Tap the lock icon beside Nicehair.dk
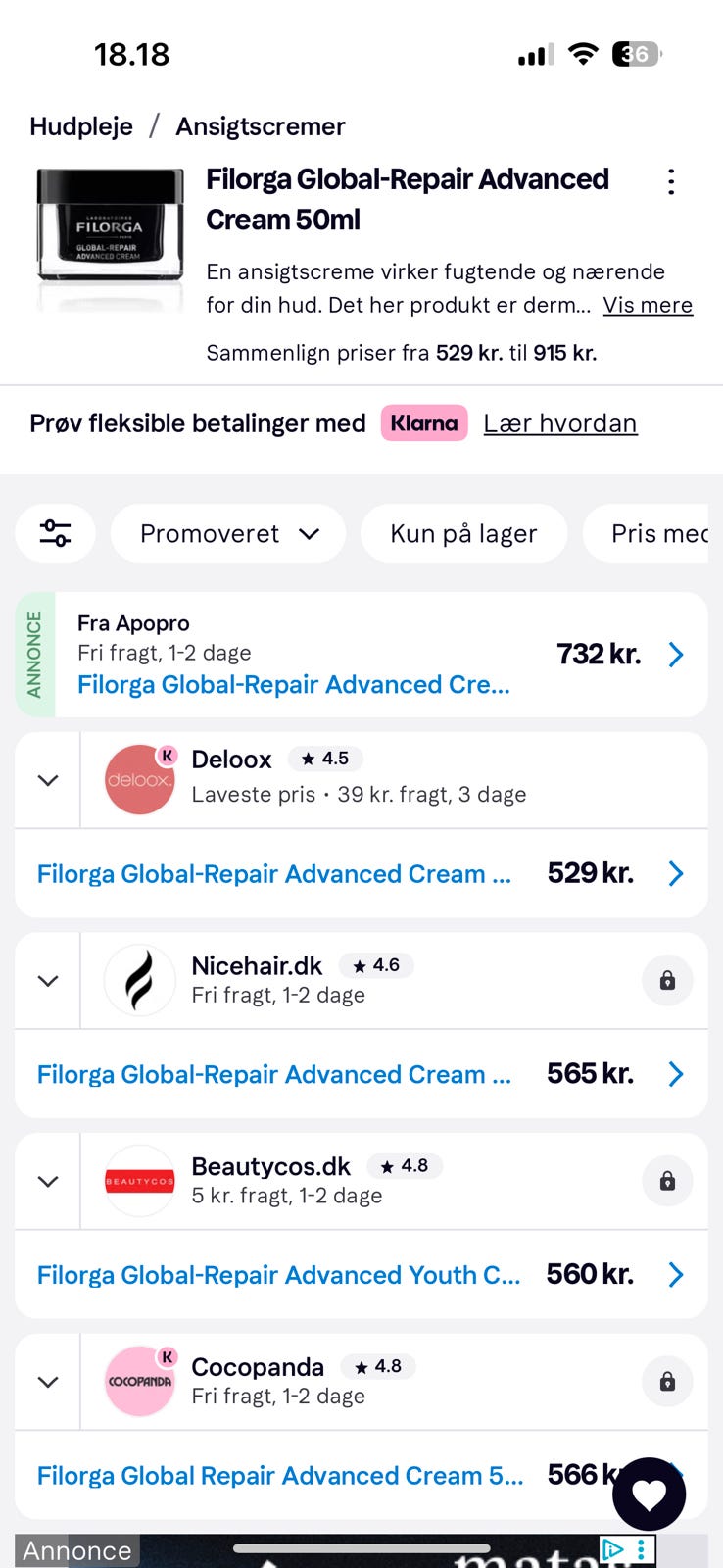 coord(667,980)
